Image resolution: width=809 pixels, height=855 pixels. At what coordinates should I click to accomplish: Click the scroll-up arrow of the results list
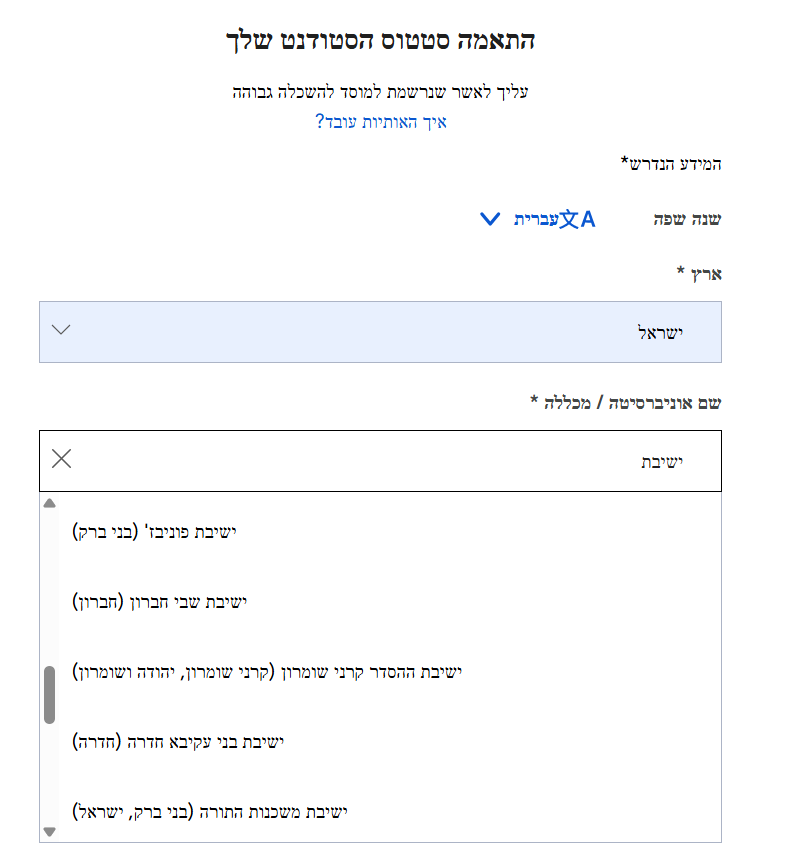(49, 503)
